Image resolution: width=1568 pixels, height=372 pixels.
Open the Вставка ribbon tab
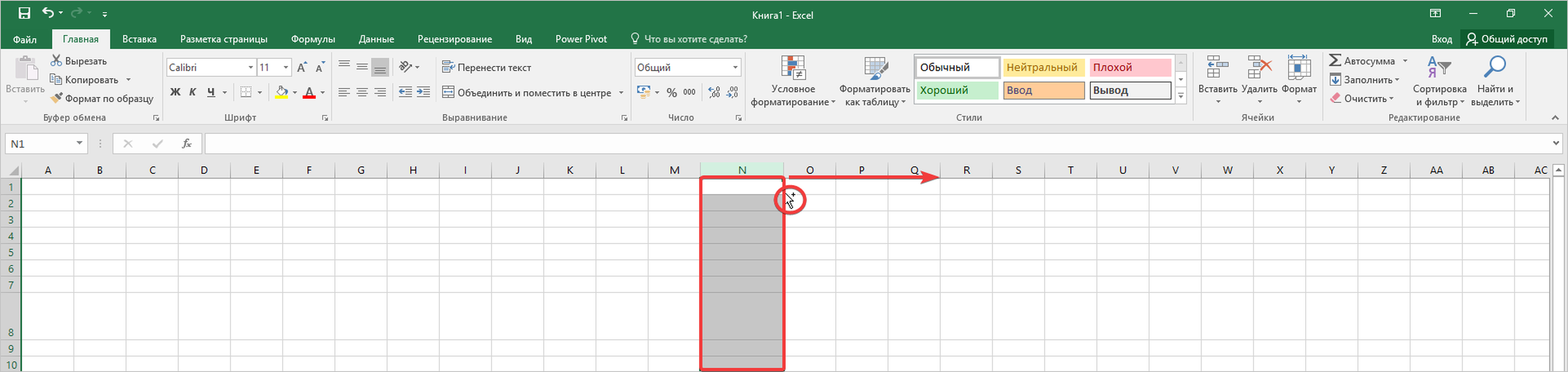140,39
